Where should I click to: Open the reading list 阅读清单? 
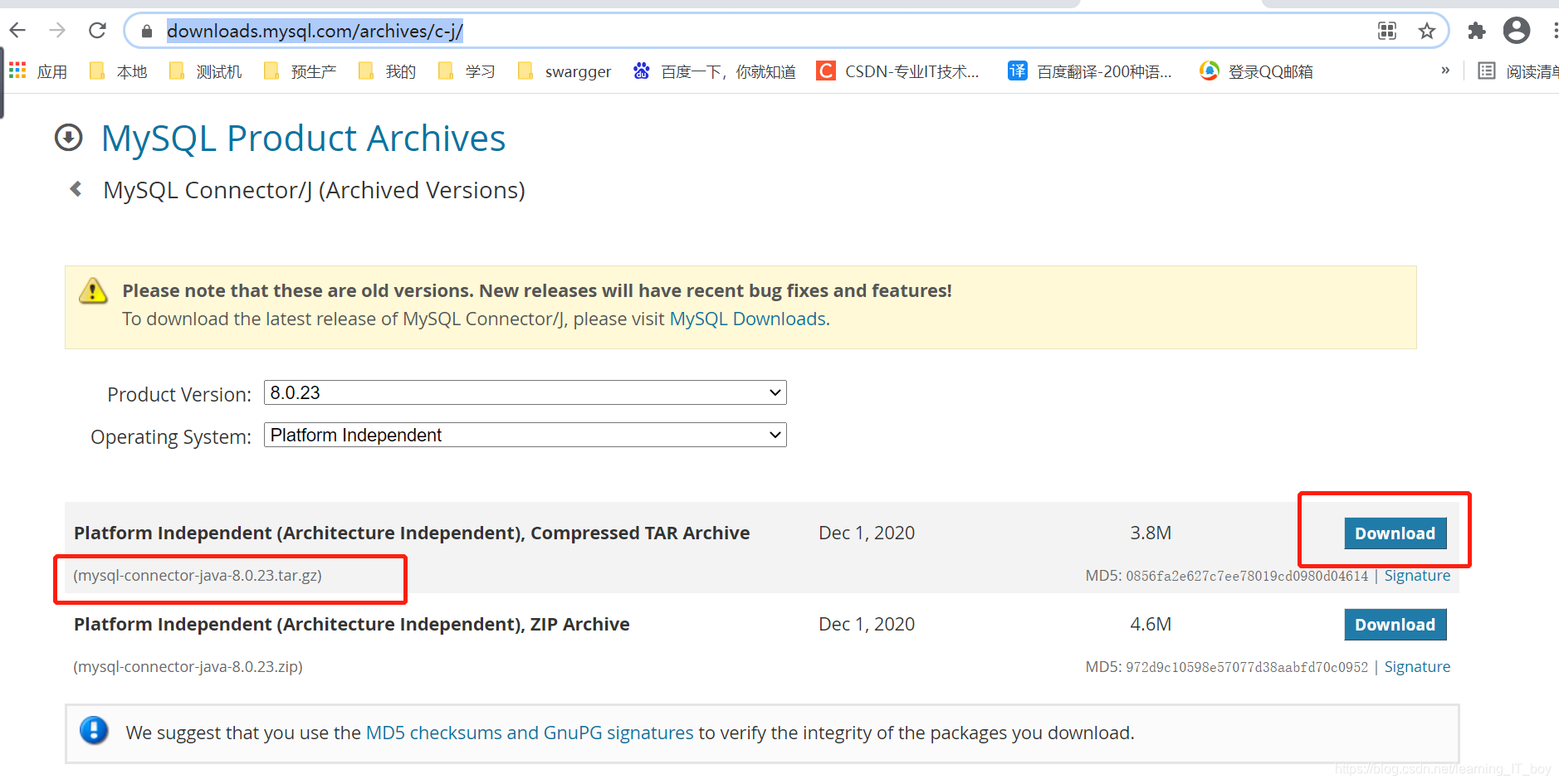1517,71
